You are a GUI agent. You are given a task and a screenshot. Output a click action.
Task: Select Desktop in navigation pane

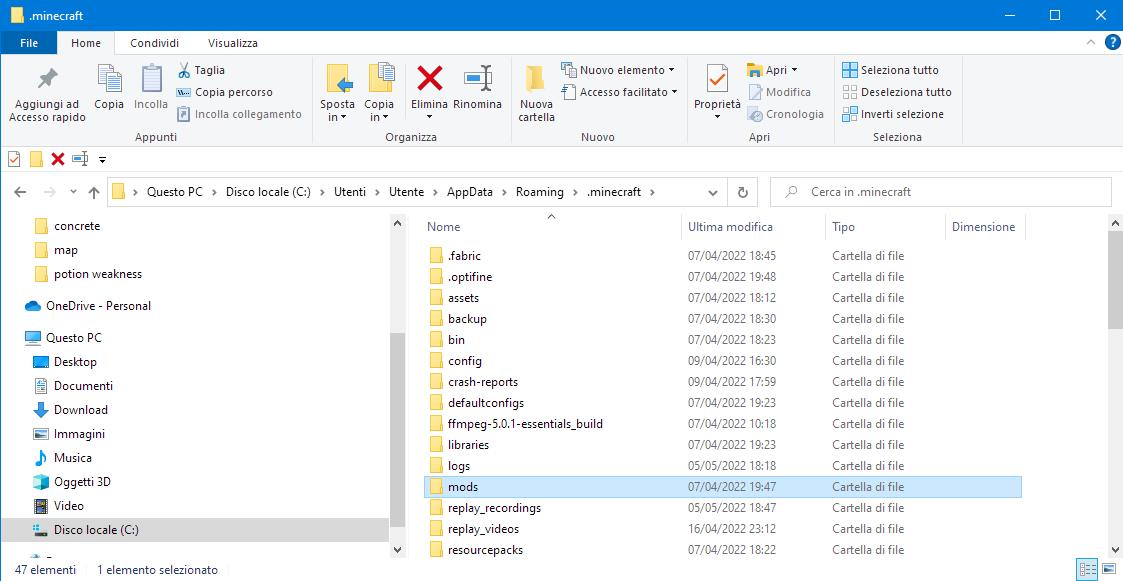click(75, 362)
